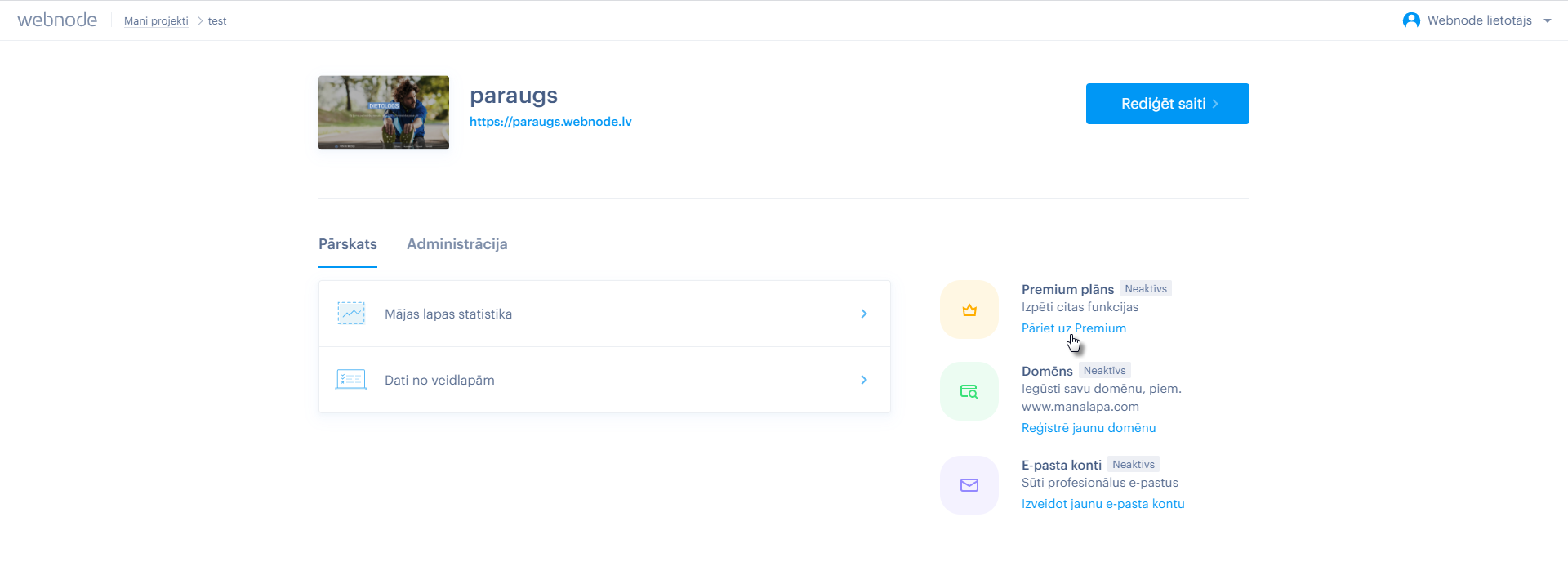Visit the https://paraugs.webnode.lv link

tap(550, 122)
